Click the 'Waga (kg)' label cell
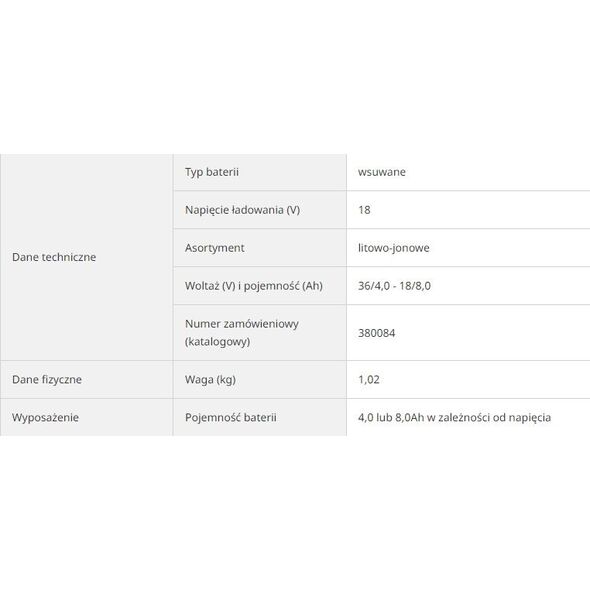590x590 pixels. coord(260,379)
